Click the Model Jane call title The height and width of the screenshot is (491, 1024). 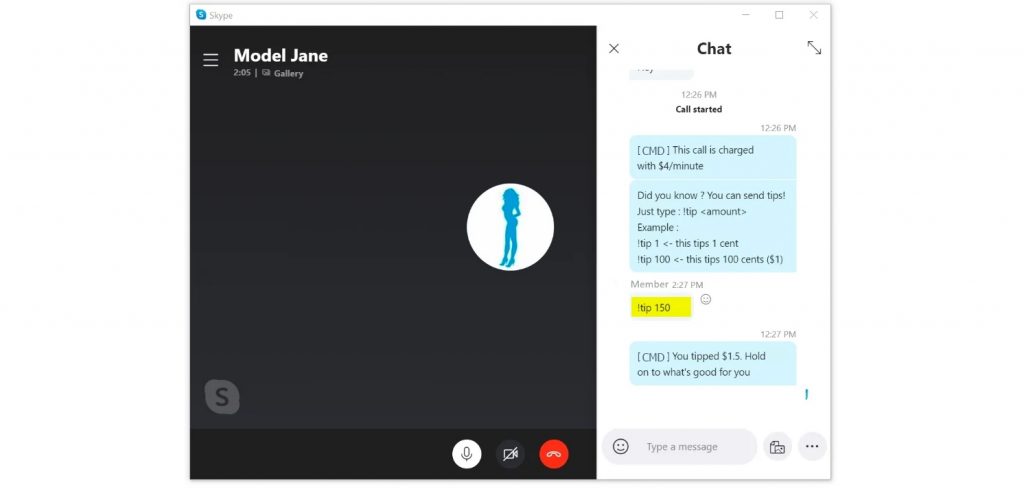281,56
